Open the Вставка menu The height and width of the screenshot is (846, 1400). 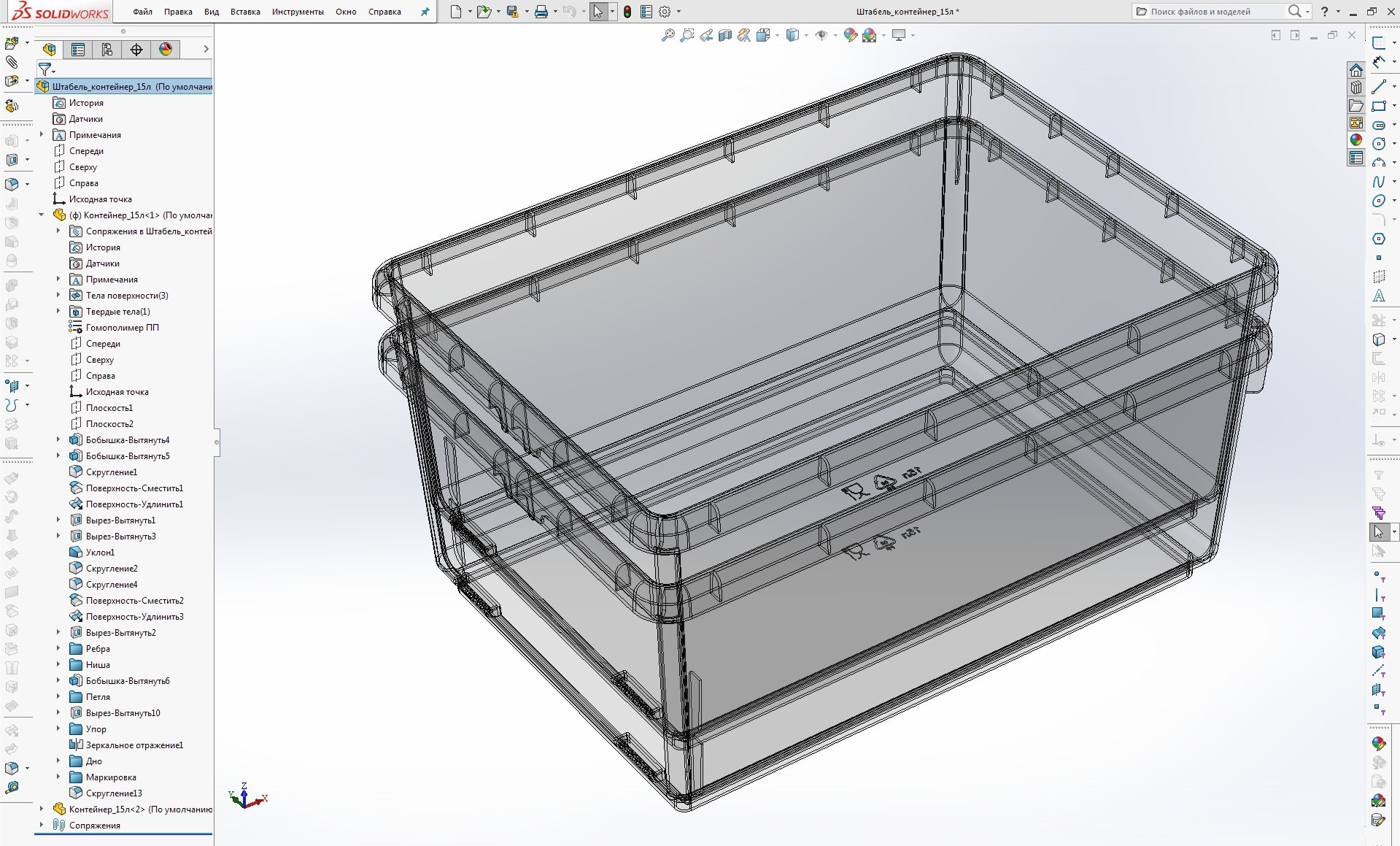pyautogui.click(x=244, y=12)
